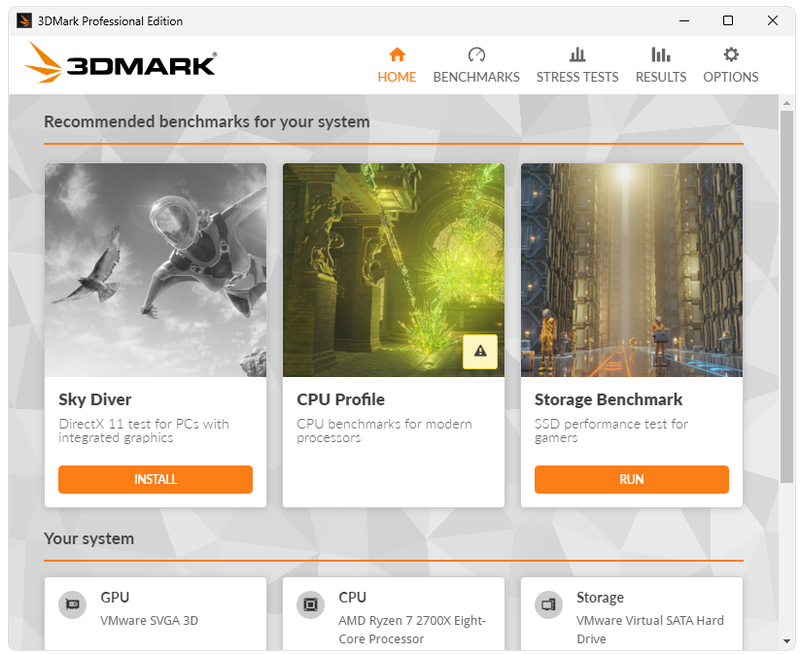
Task: Open the BENCHMARKS tab label
Action: (476, 77)
